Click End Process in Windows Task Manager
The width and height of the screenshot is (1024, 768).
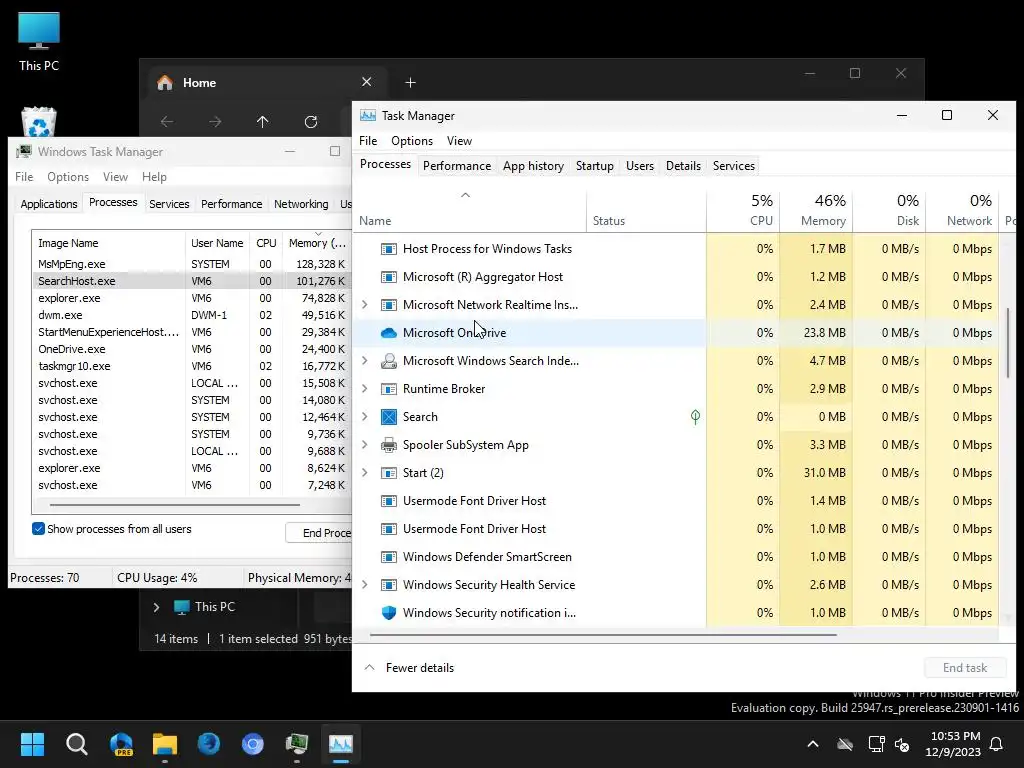coord(319,533)
